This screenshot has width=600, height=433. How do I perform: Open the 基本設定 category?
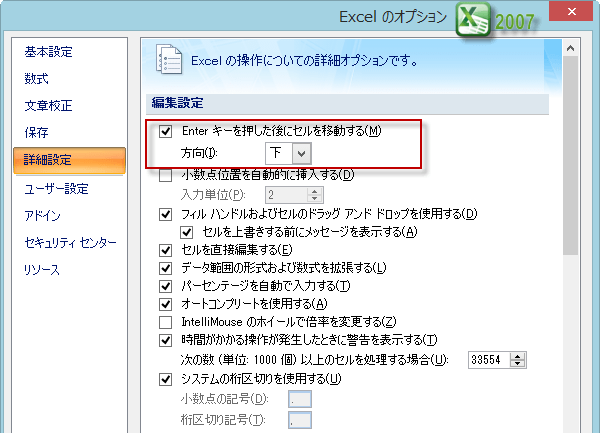point(49,52)
